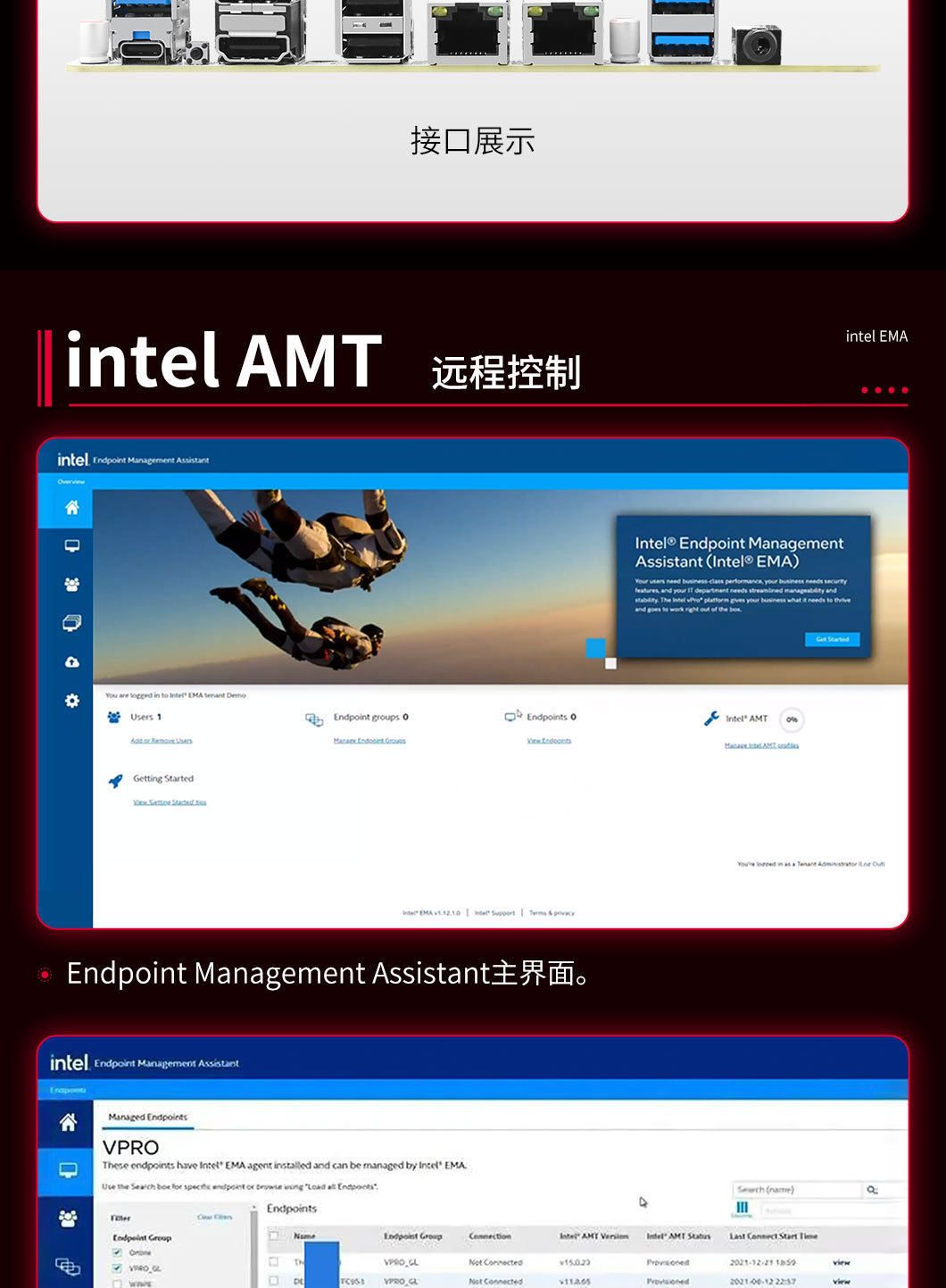
Task: Click intel logo in Overview screenshot header
Action: pos(73,460)
